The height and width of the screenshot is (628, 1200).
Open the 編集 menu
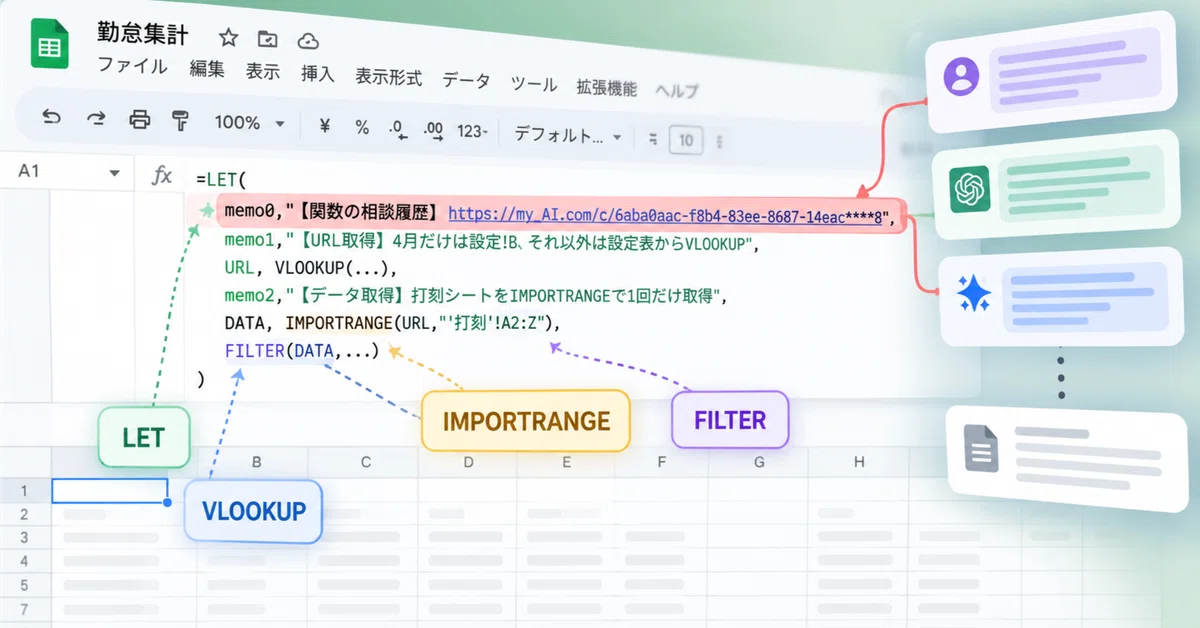tap(207, 69)
